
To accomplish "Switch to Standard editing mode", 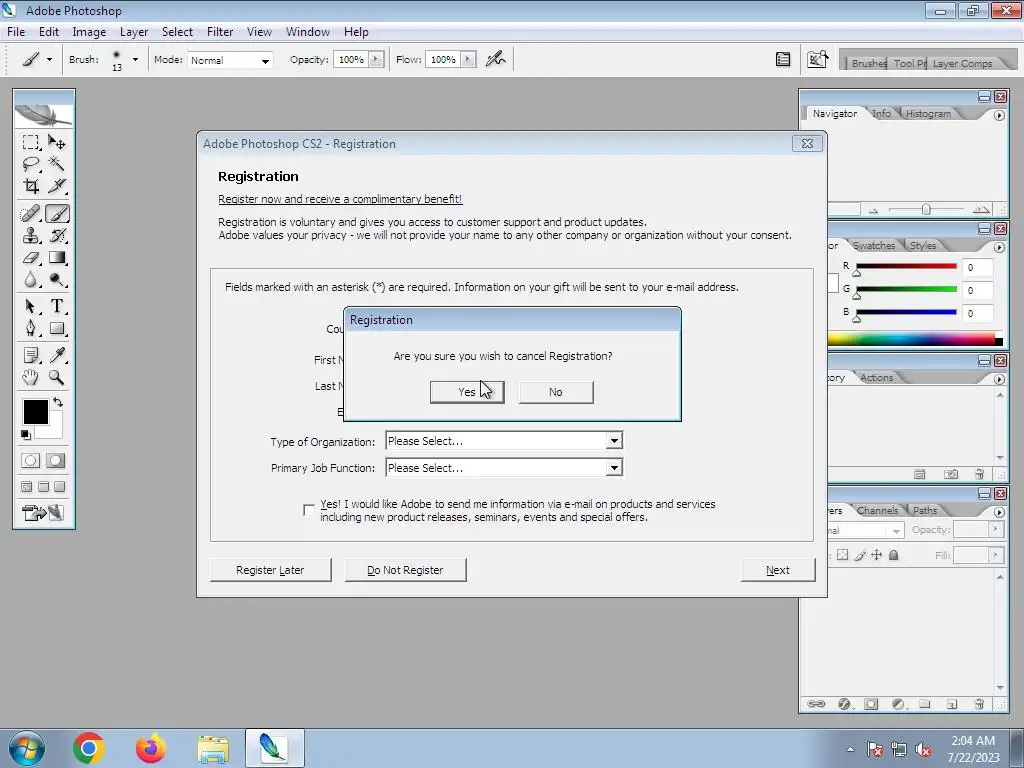I will pos(30,461).
